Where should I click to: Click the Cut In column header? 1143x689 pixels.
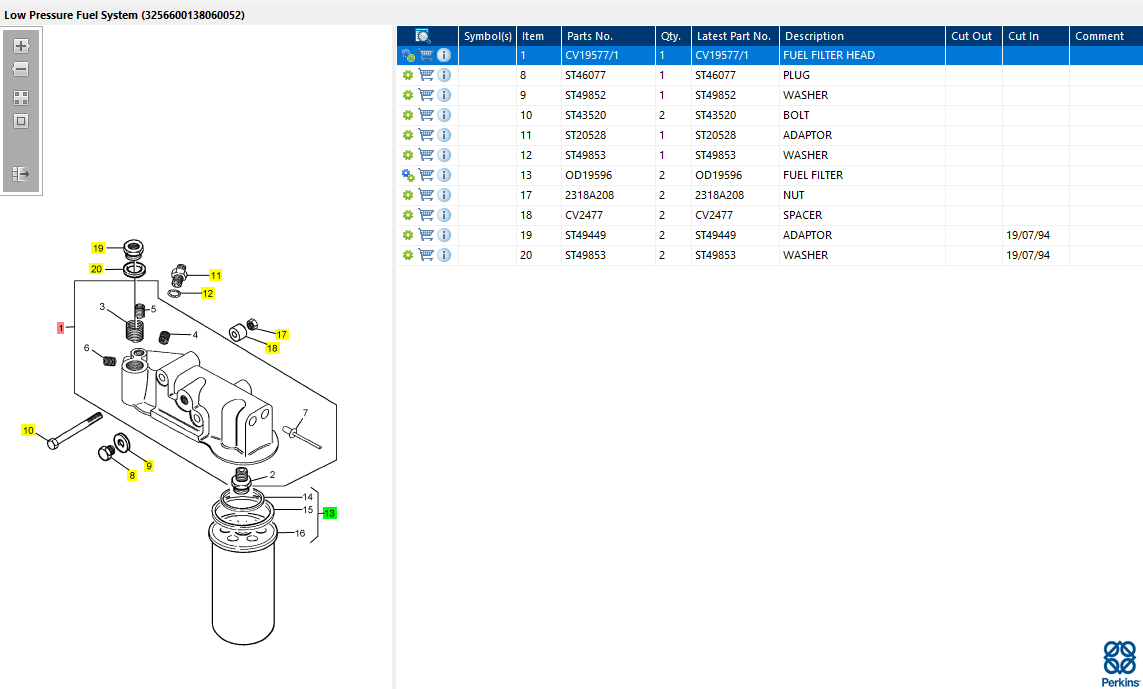click(1035, 36)
